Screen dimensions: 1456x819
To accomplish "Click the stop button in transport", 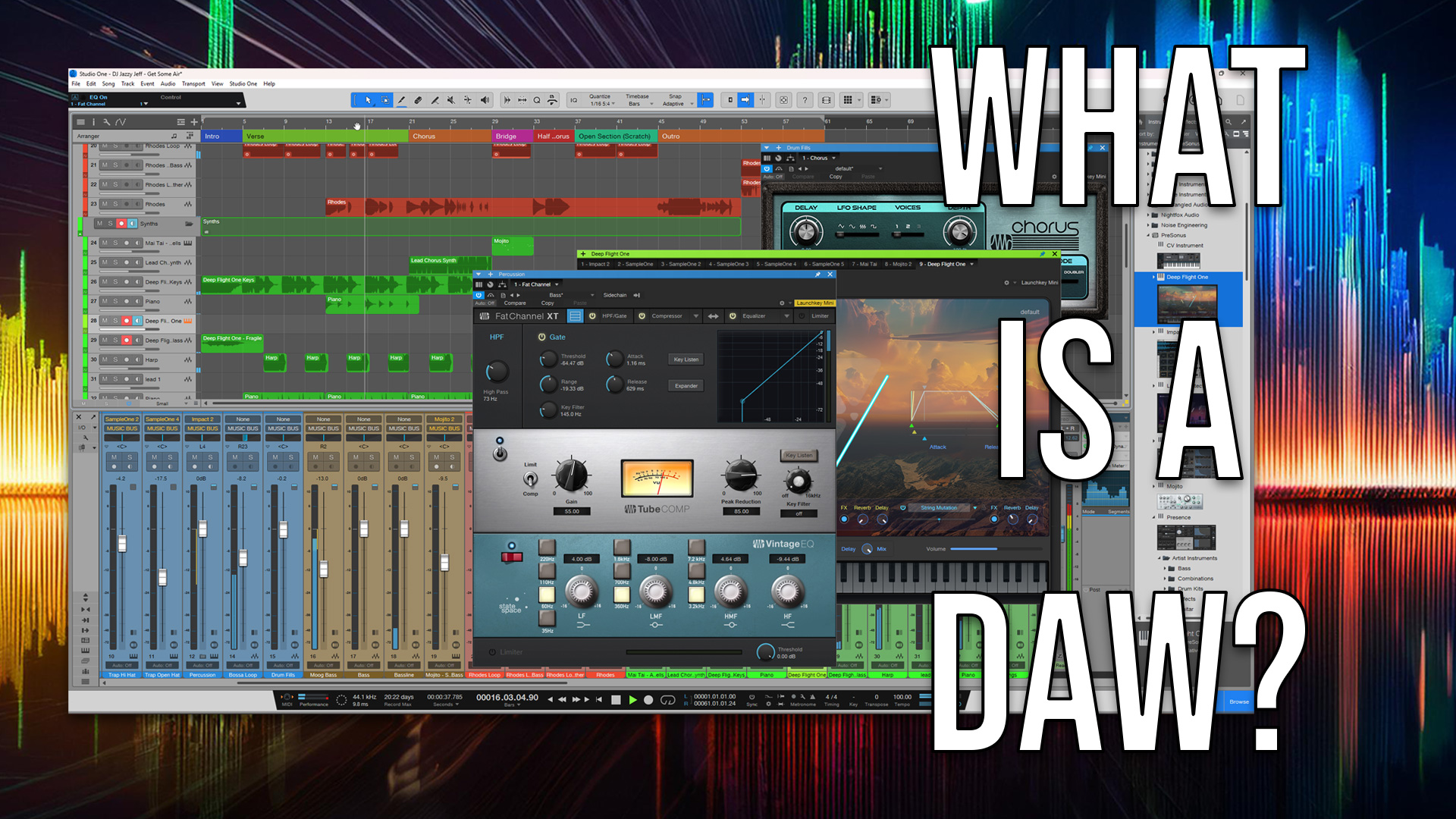I will click(616, 700).
